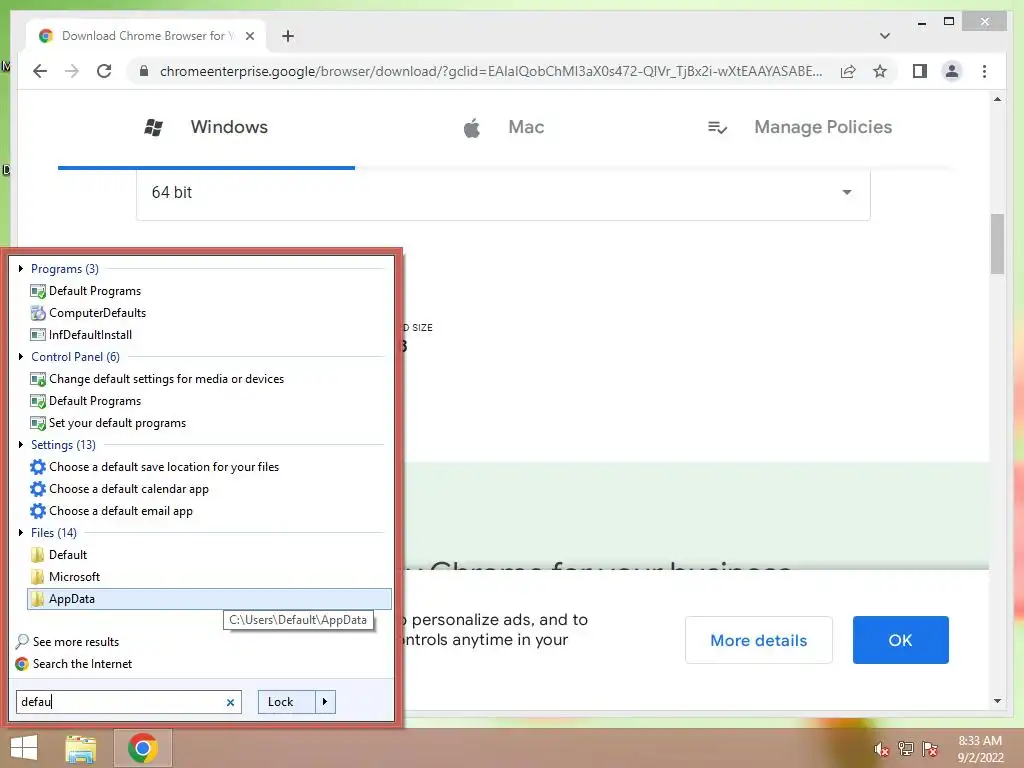Bookmark this page with the star icon
Image resolution: width=1024 pixels, height=768 pixels.
click(x=880, y=71)
